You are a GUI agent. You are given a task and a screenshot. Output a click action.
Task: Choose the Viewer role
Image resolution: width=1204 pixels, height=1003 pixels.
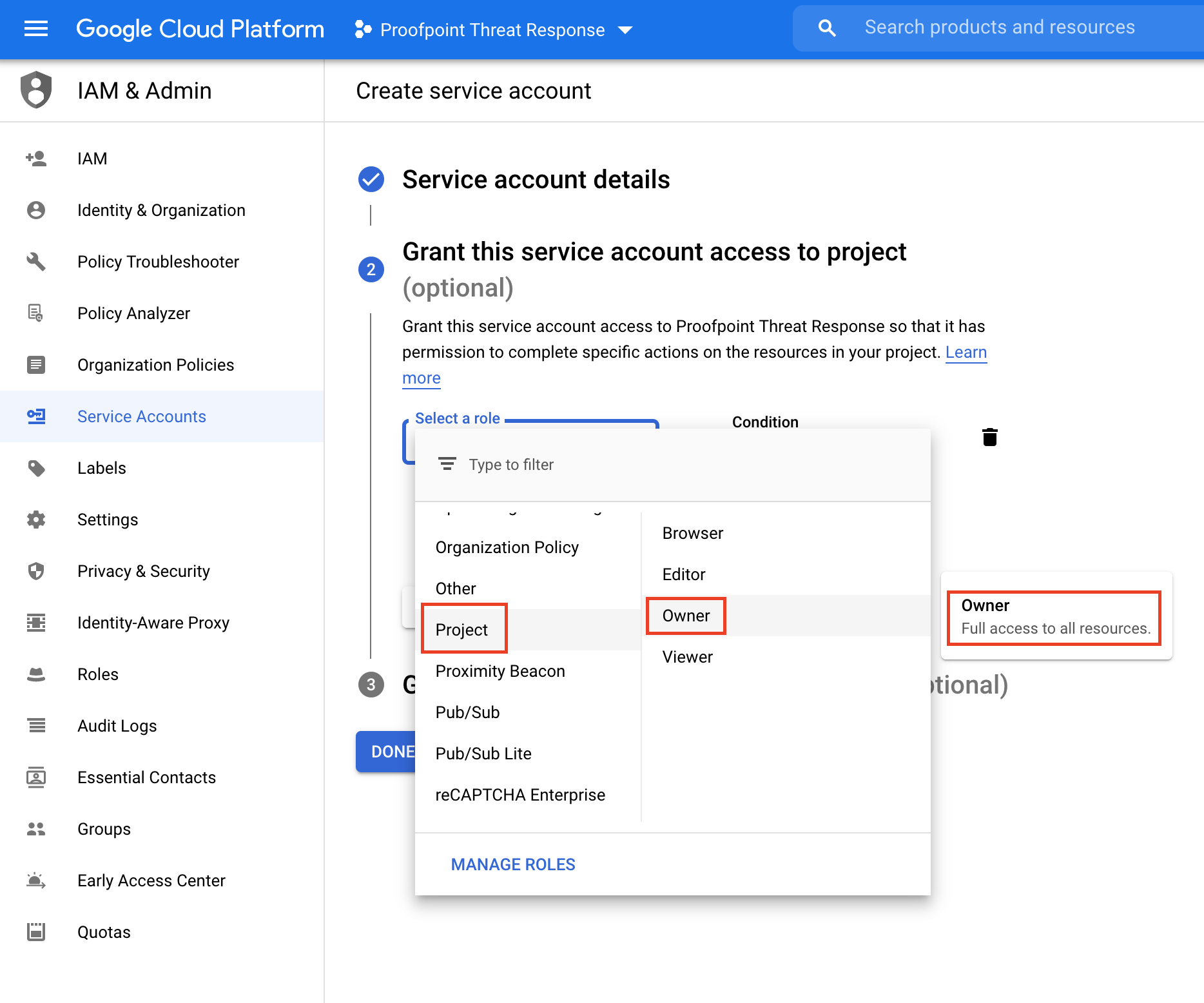(x=786, y=657)
